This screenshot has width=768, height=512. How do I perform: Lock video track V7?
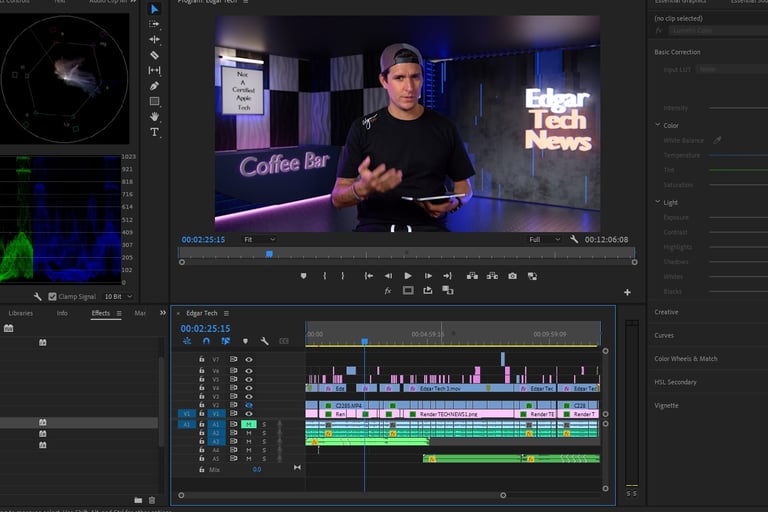(202, 359)
